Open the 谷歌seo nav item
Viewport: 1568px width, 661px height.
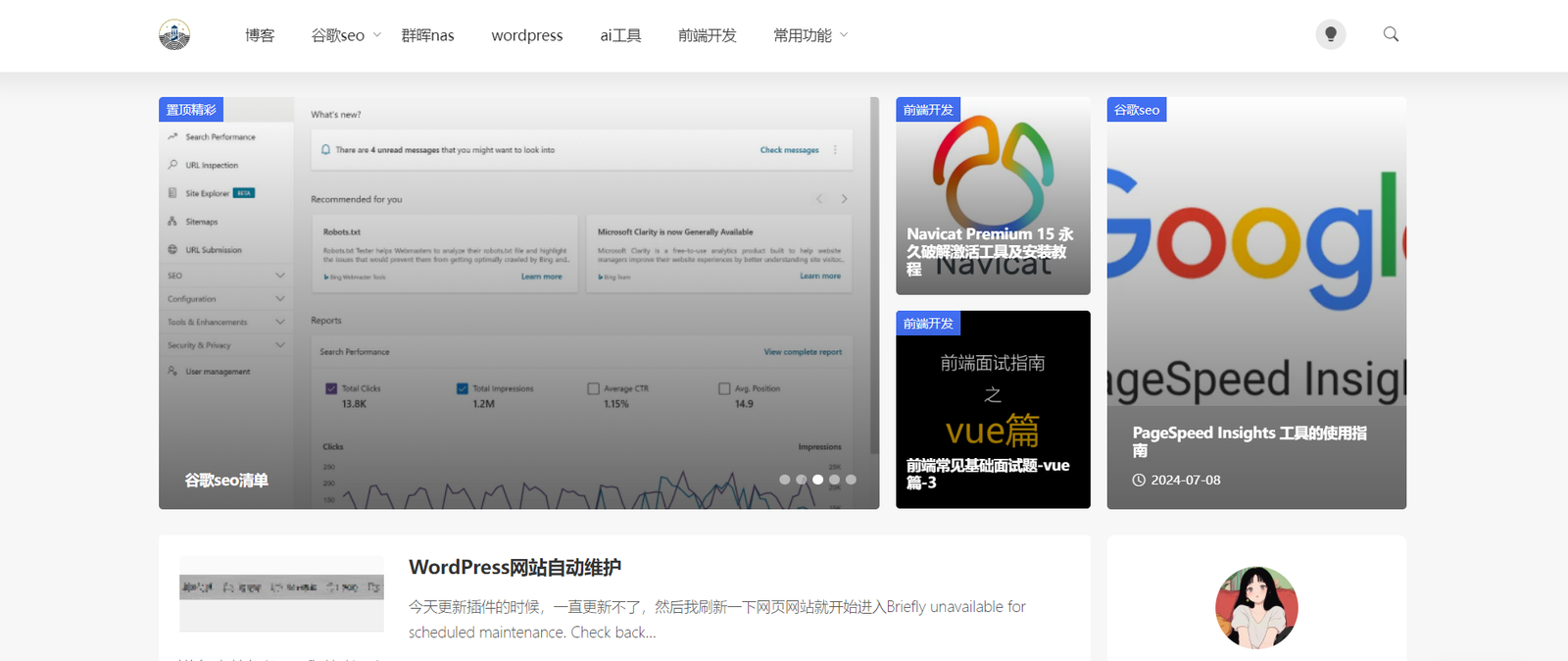click(x=338, y=35)
